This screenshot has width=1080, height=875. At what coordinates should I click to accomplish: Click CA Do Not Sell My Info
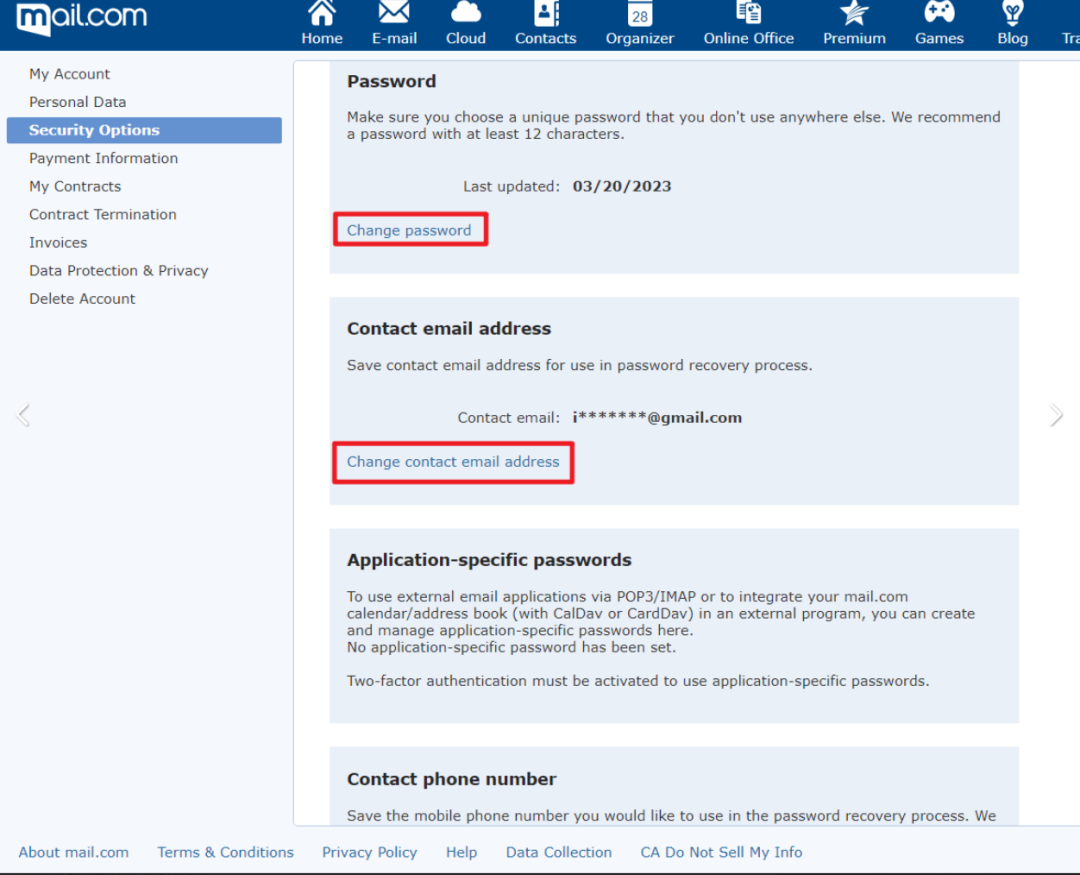coord(721,852)
